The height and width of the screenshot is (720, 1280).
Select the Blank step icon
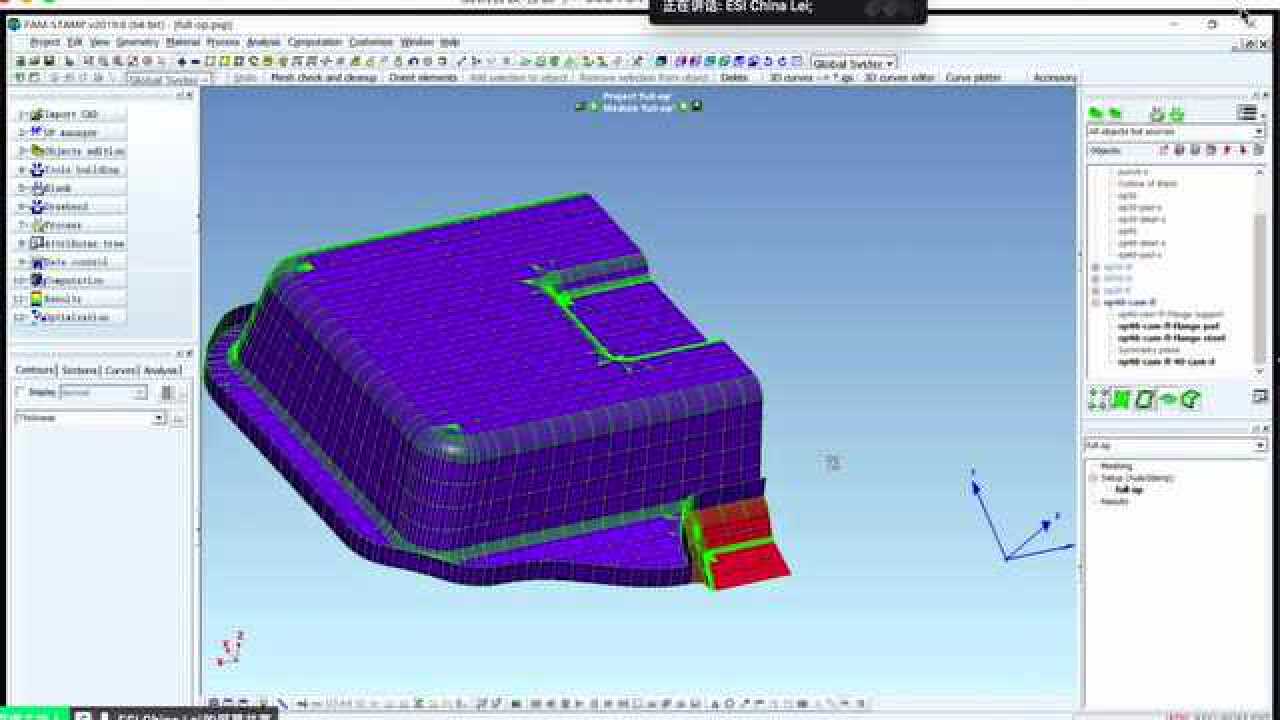click(x=38, y=188)
